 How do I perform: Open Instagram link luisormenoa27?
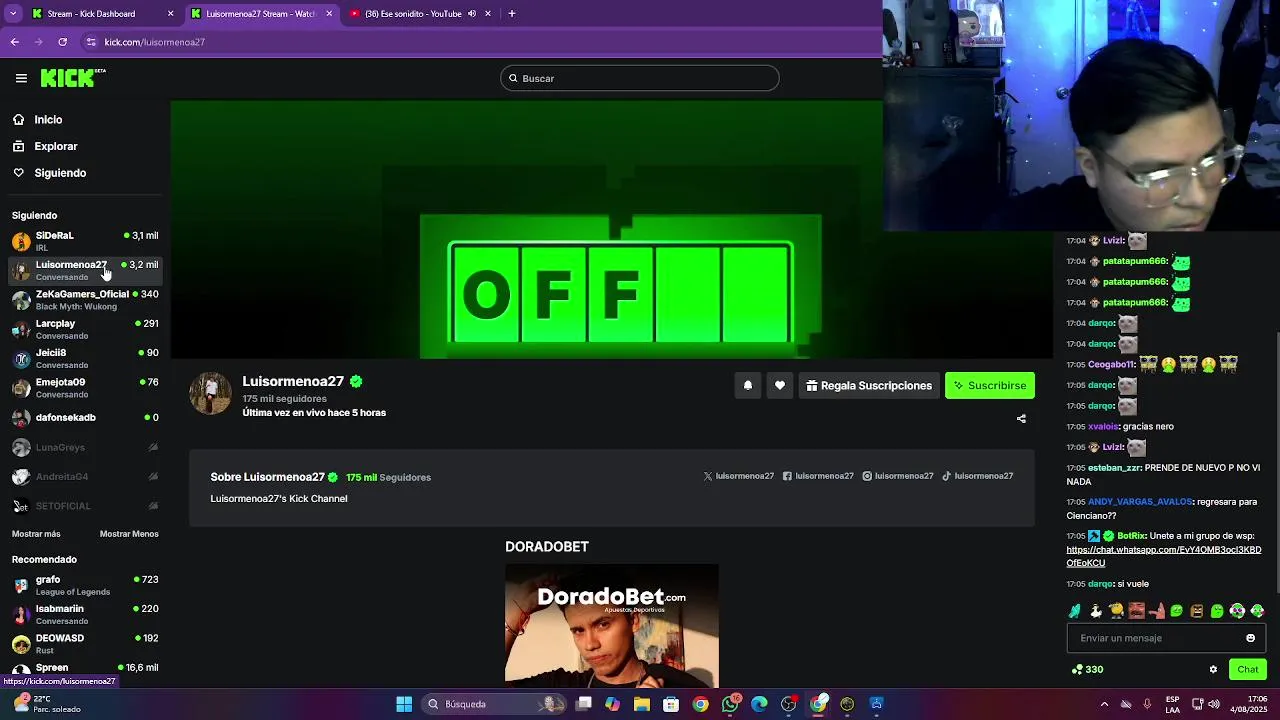(898, 476)
